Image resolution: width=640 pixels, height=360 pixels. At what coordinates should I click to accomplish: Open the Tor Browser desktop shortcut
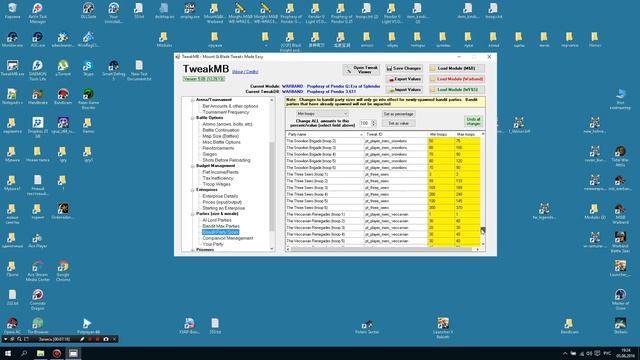pyautogui.click(x=38, y=326)
